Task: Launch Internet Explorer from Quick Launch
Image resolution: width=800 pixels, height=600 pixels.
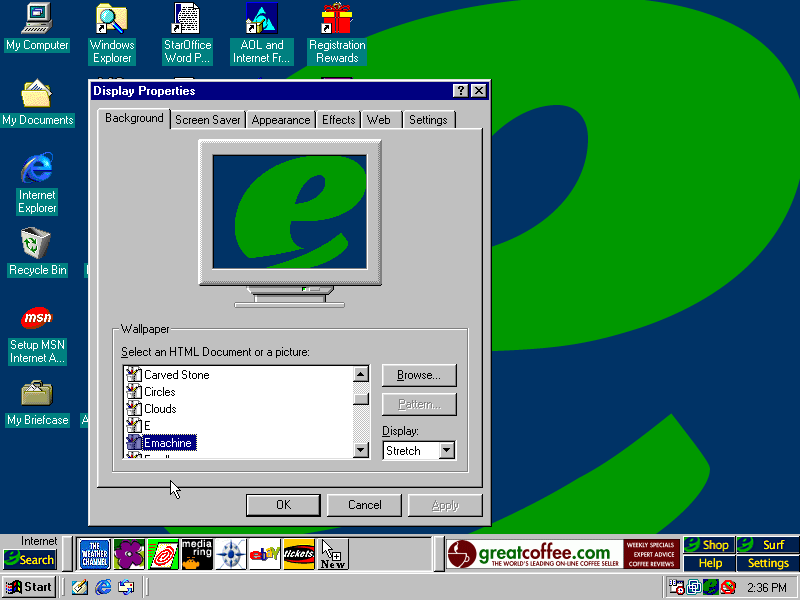Action: click(103, 587)
